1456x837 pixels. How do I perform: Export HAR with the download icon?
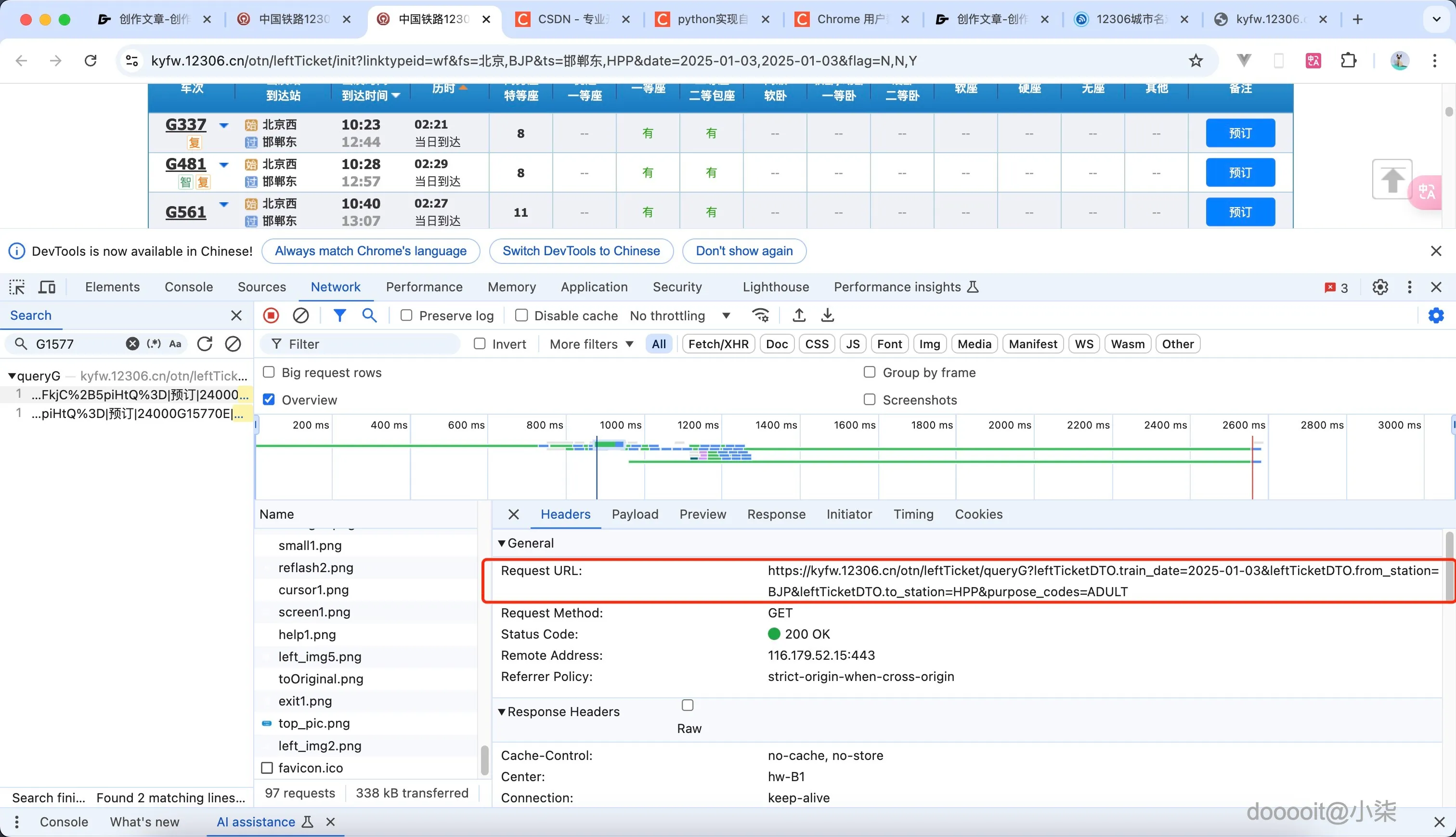[827, 315]
